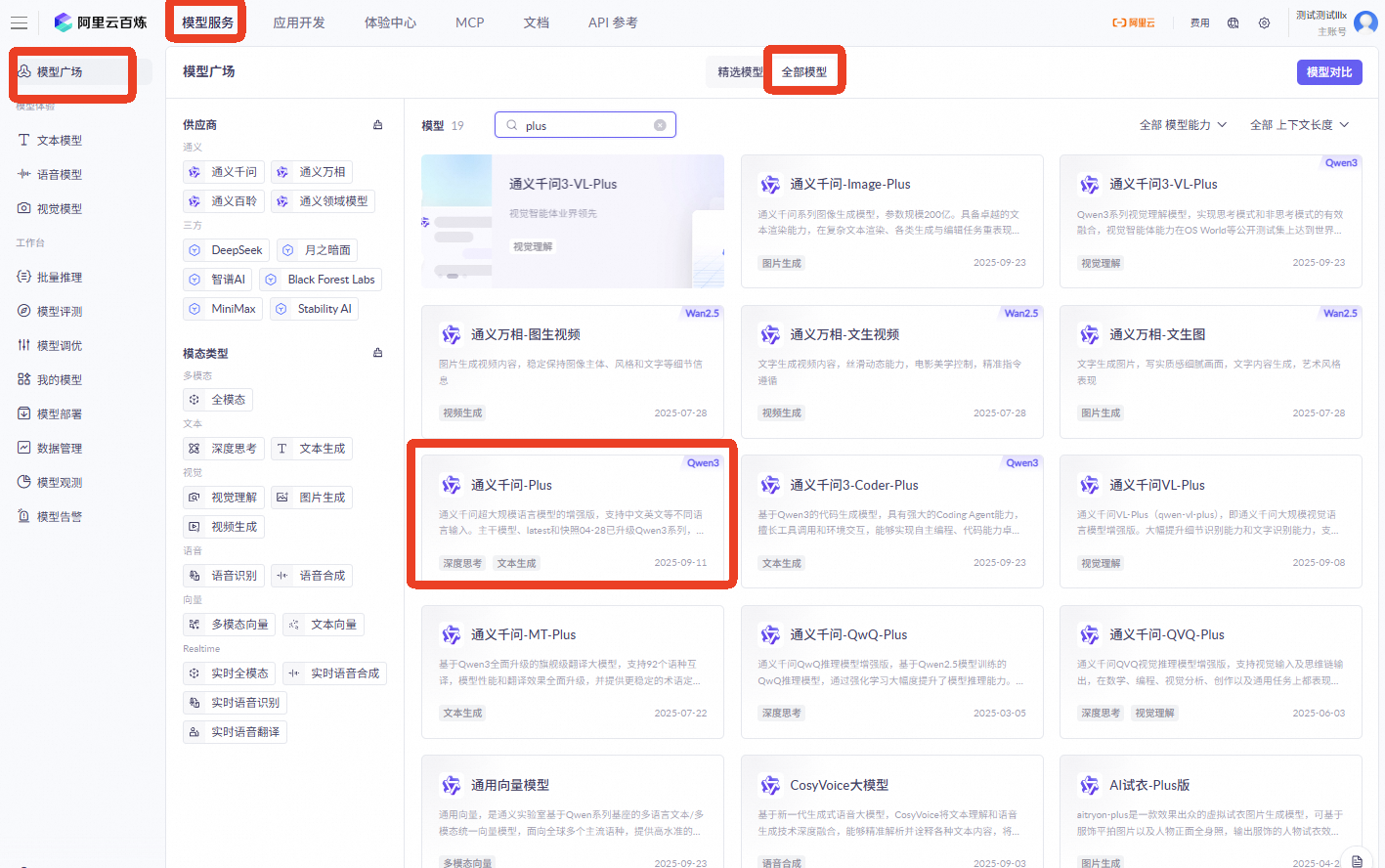
Task: Open the 费用 link in header
Action: click(x=1200, y=22)
